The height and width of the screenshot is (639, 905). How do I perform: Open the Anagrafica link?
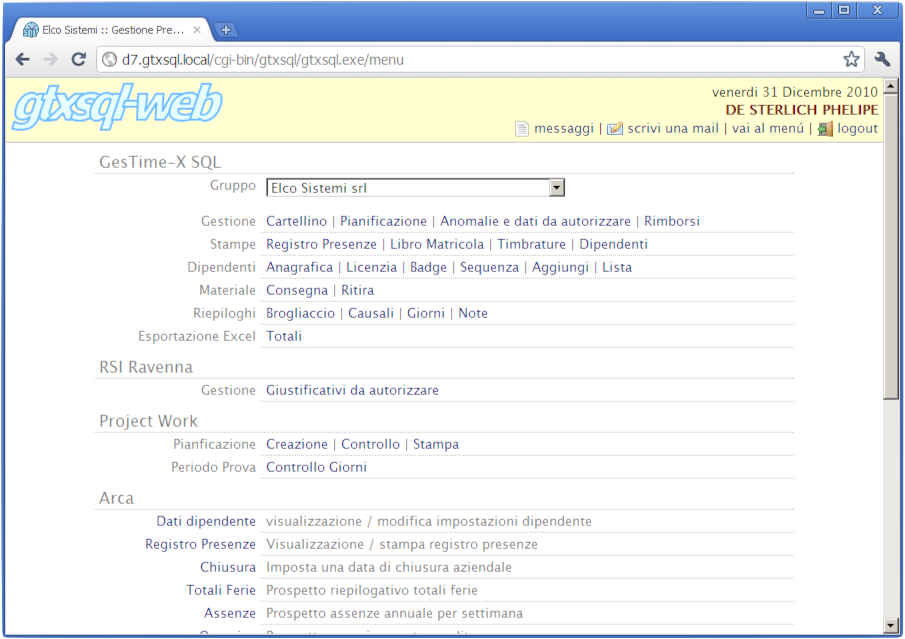[x=300, y=267]
